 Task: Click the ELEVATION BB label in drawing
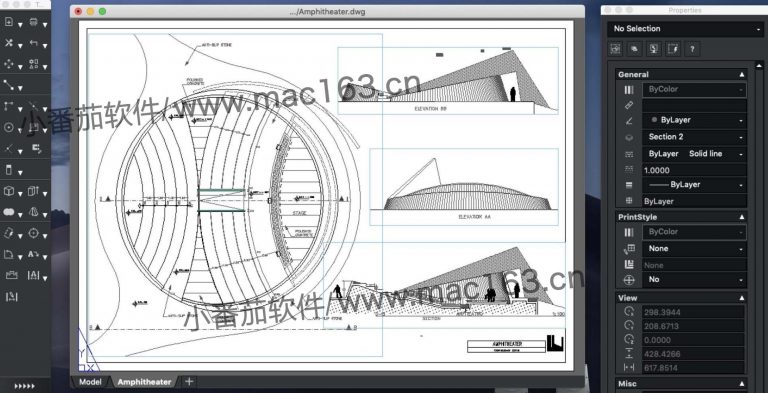tap(431, 109)
